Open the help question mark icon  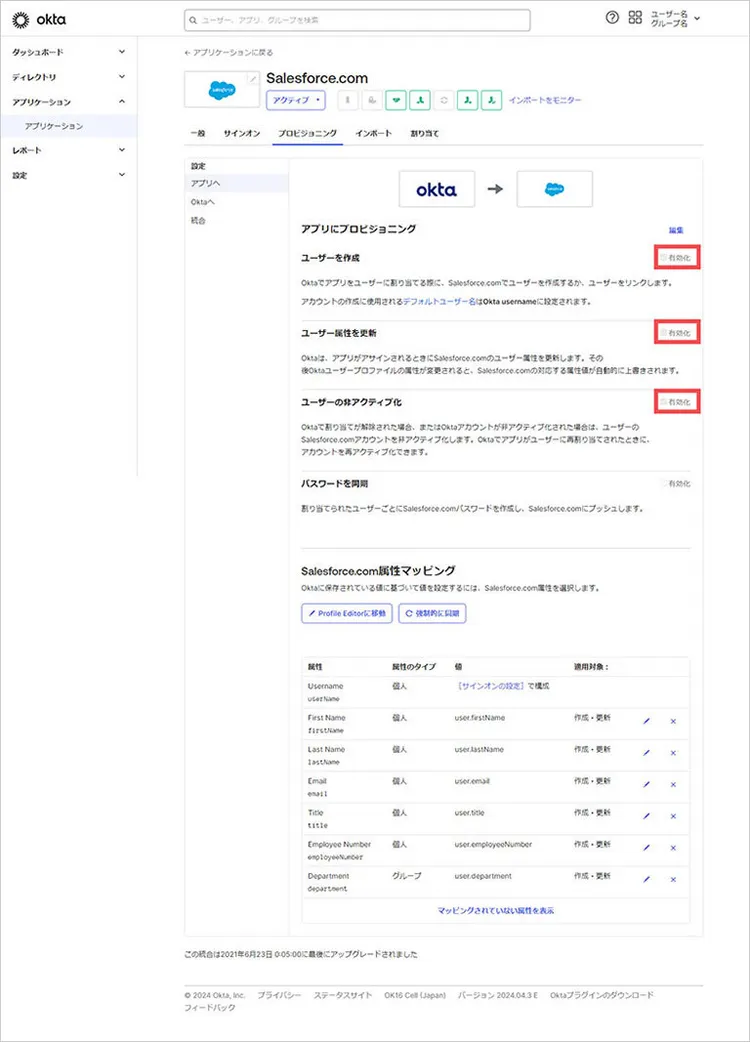pyautogui.click(x=612, y=18)
